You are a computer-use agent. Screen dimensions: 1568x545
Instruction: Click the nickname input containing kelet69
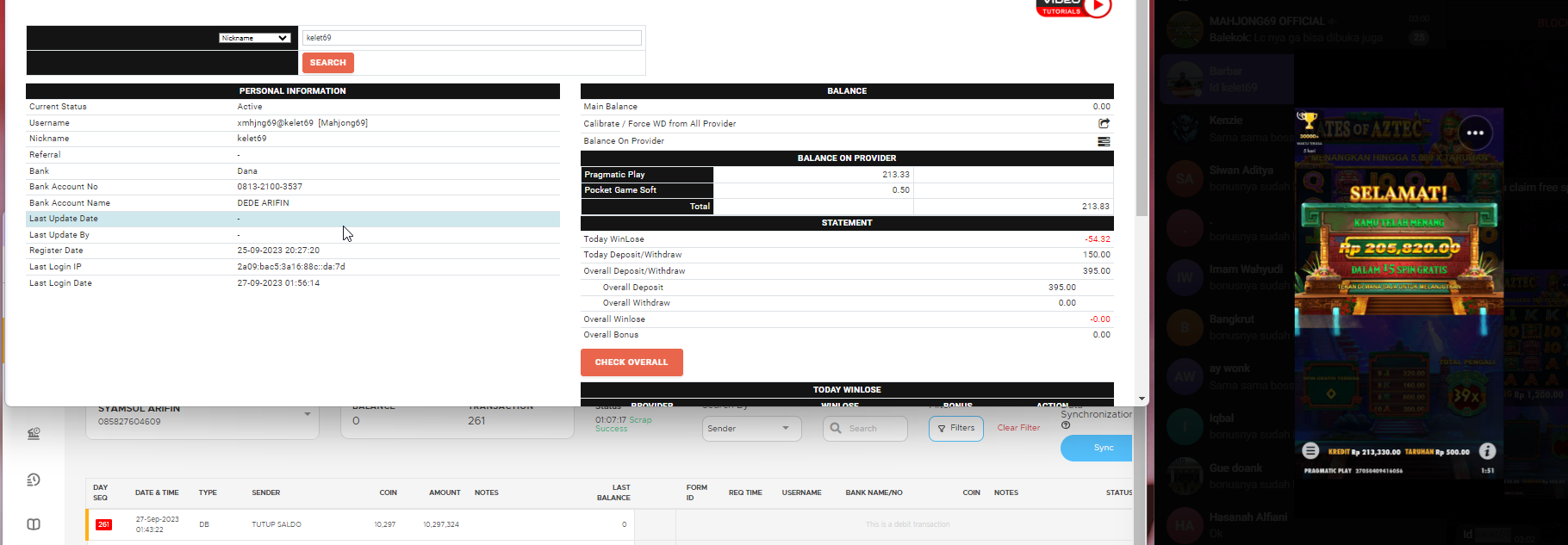tap(472, 38)
